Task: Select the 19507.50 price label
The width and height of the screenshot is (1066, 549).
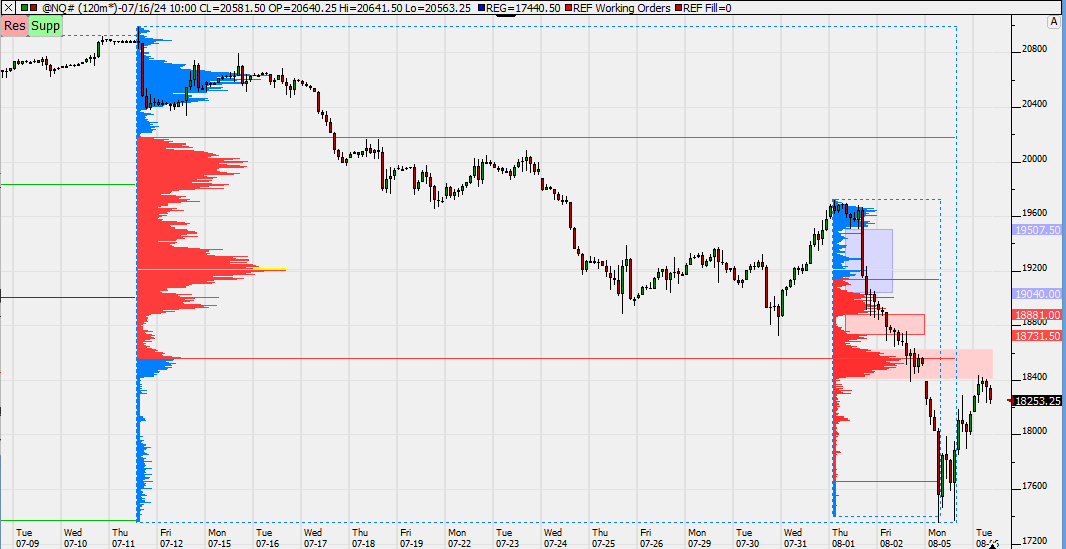Action: (x=1037, y=230)
